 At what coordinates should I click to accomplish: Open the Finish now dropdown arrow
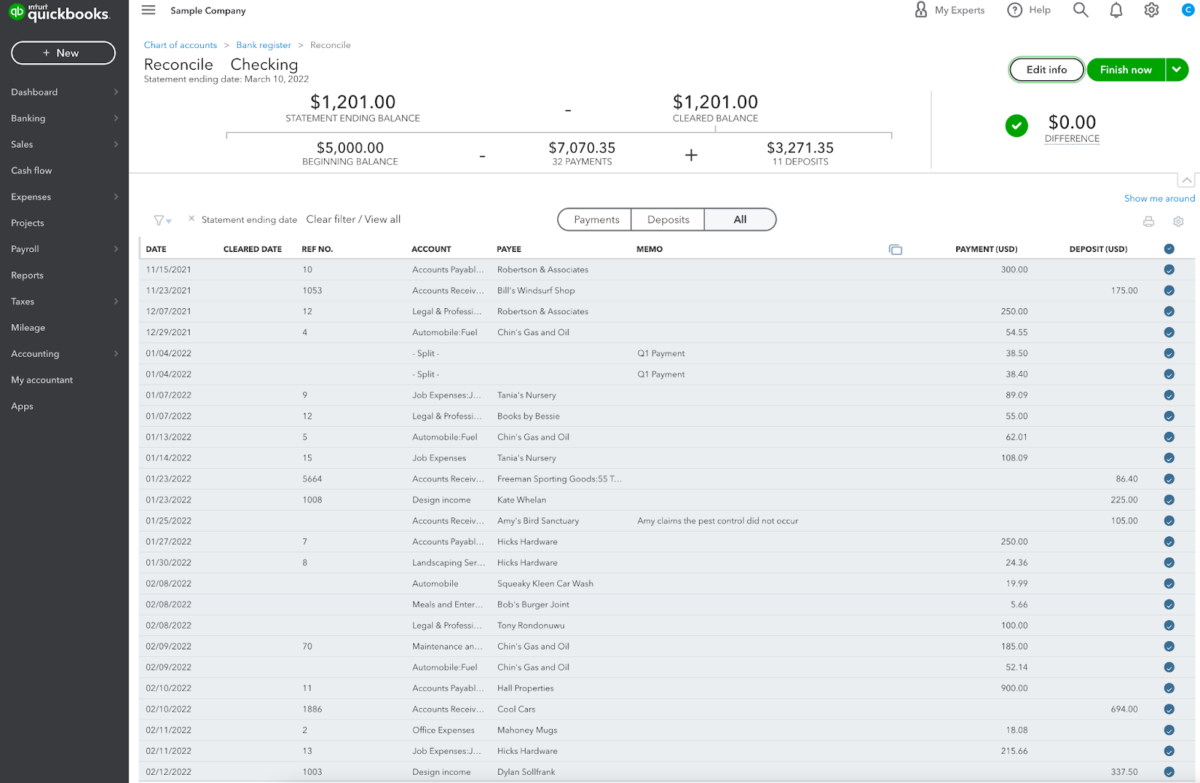click(1177, 69)
